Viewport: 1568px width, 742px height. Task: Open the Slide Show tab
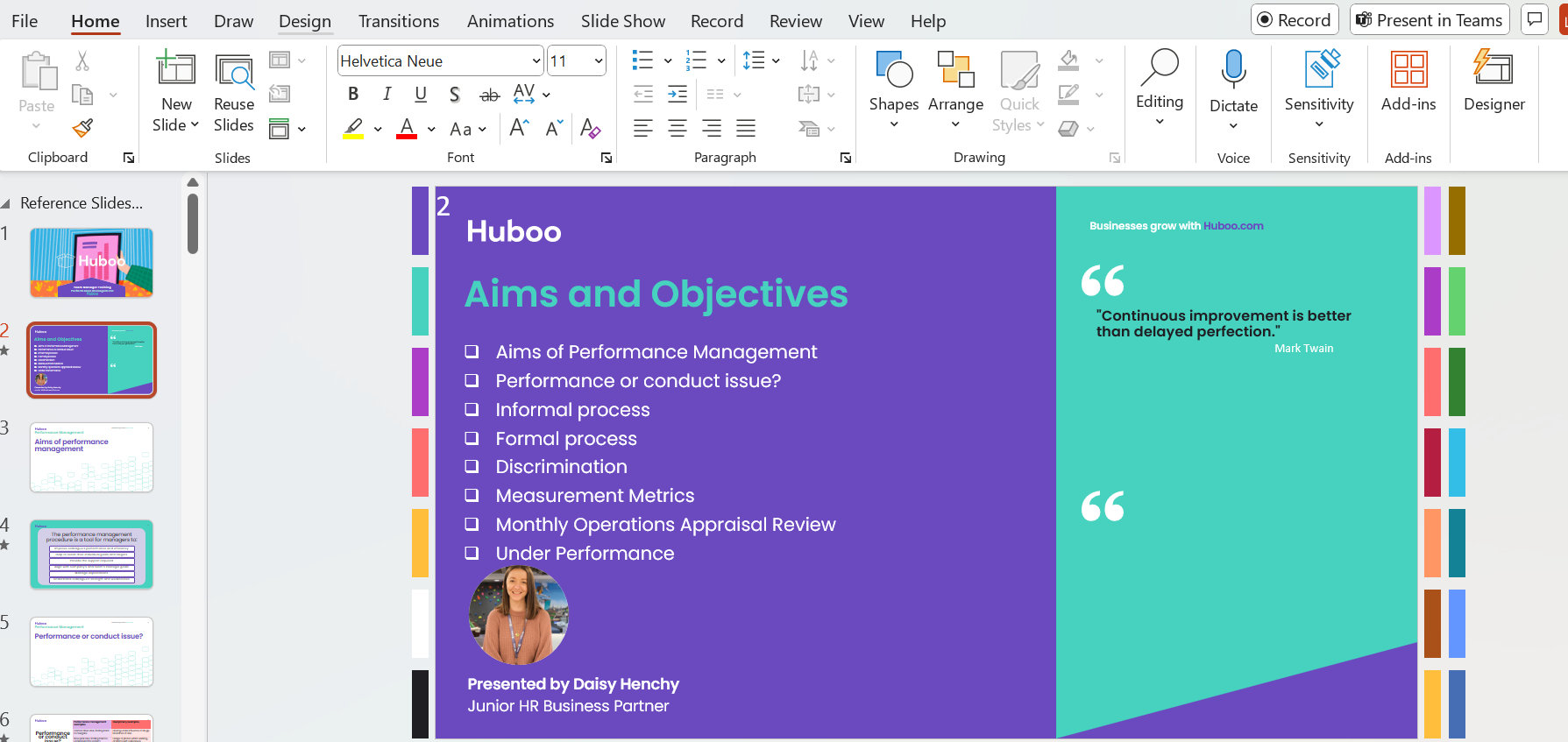pos(622,21)
